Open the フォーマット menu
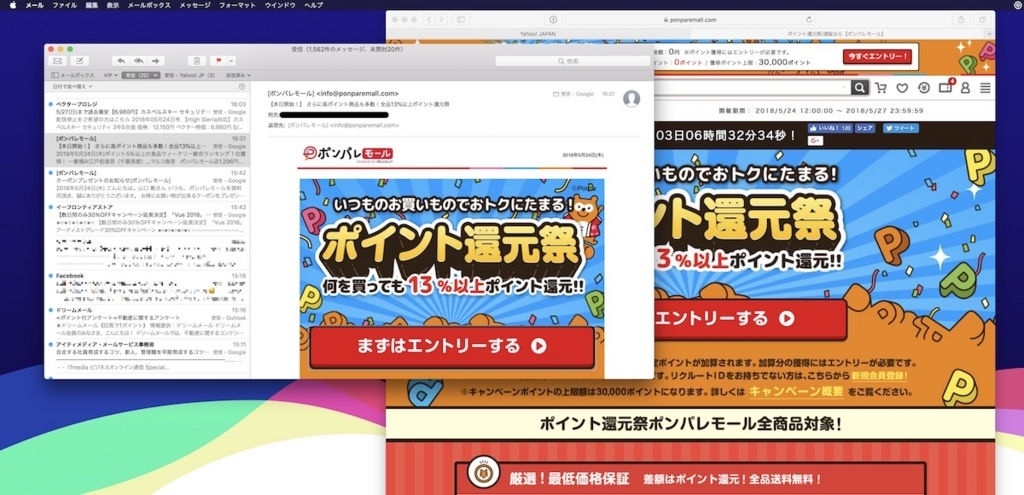The image size is (1024, 495). click(238, 5)
